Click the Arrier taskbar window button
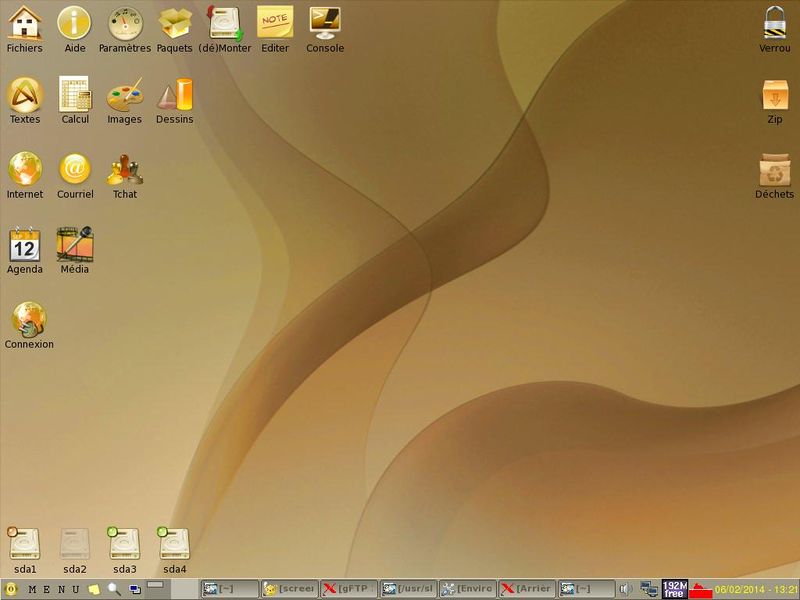 click(527, 589)
